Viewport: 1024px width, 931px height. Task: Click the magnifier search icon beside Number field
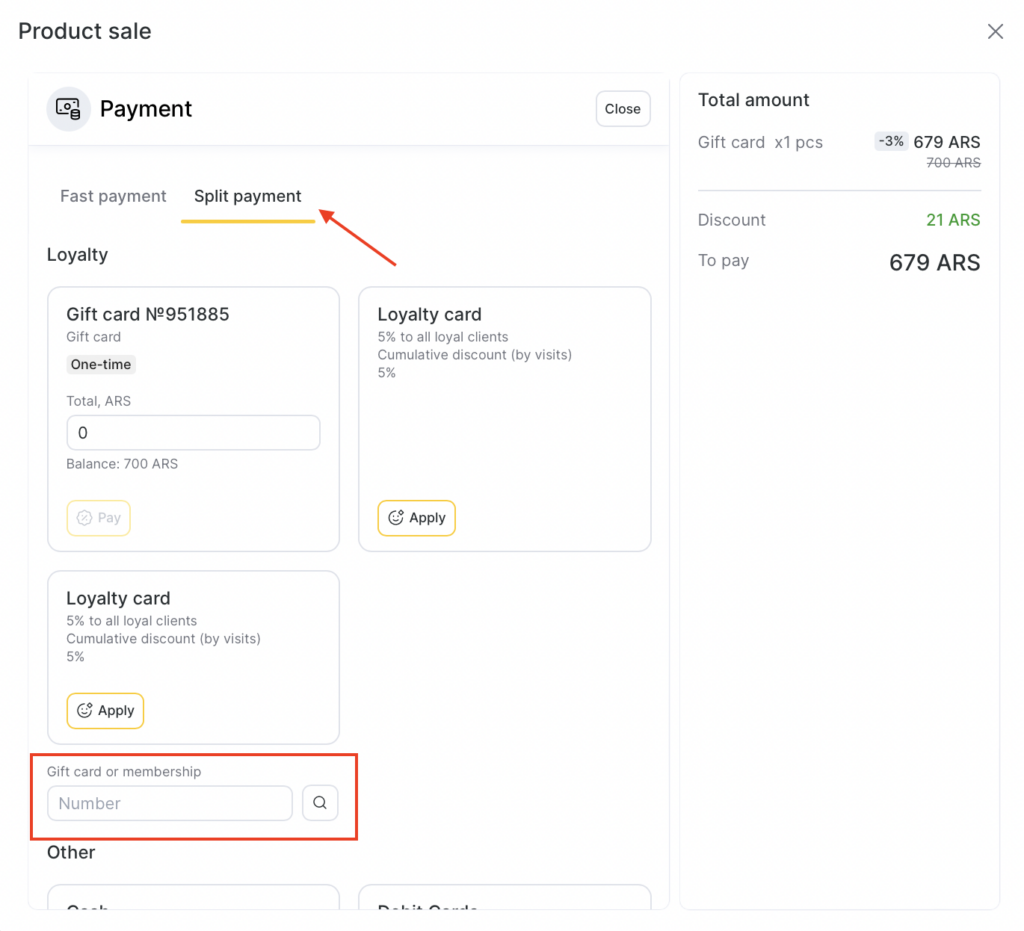point(320,803)
